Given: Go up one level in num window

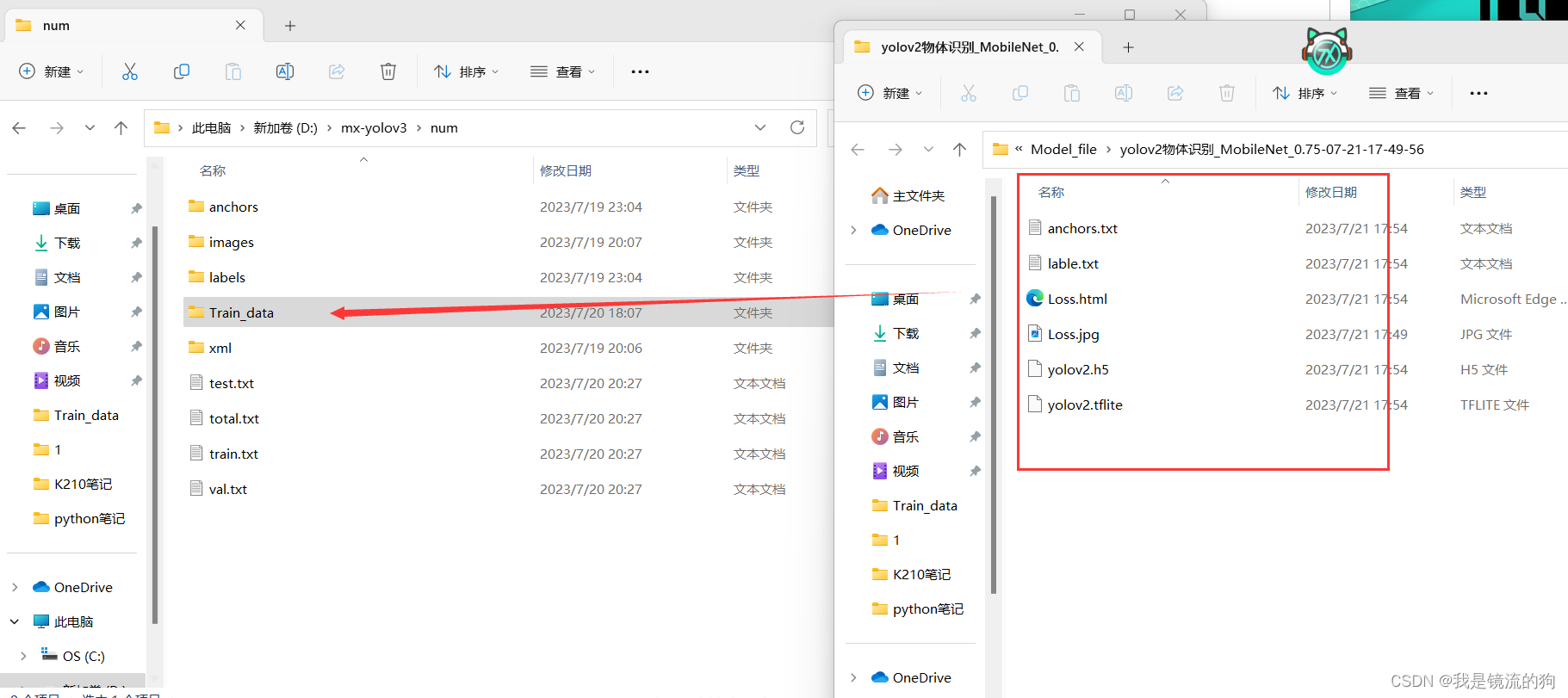Looking at the screenshot, I should pos(121,127).
